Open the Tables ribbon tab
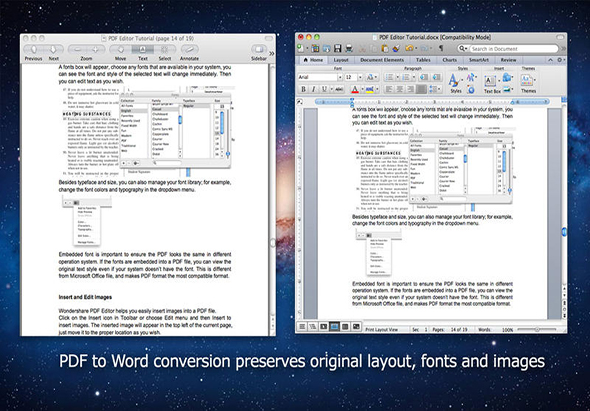The image size is (590, 411). click(x=423, y=60)
